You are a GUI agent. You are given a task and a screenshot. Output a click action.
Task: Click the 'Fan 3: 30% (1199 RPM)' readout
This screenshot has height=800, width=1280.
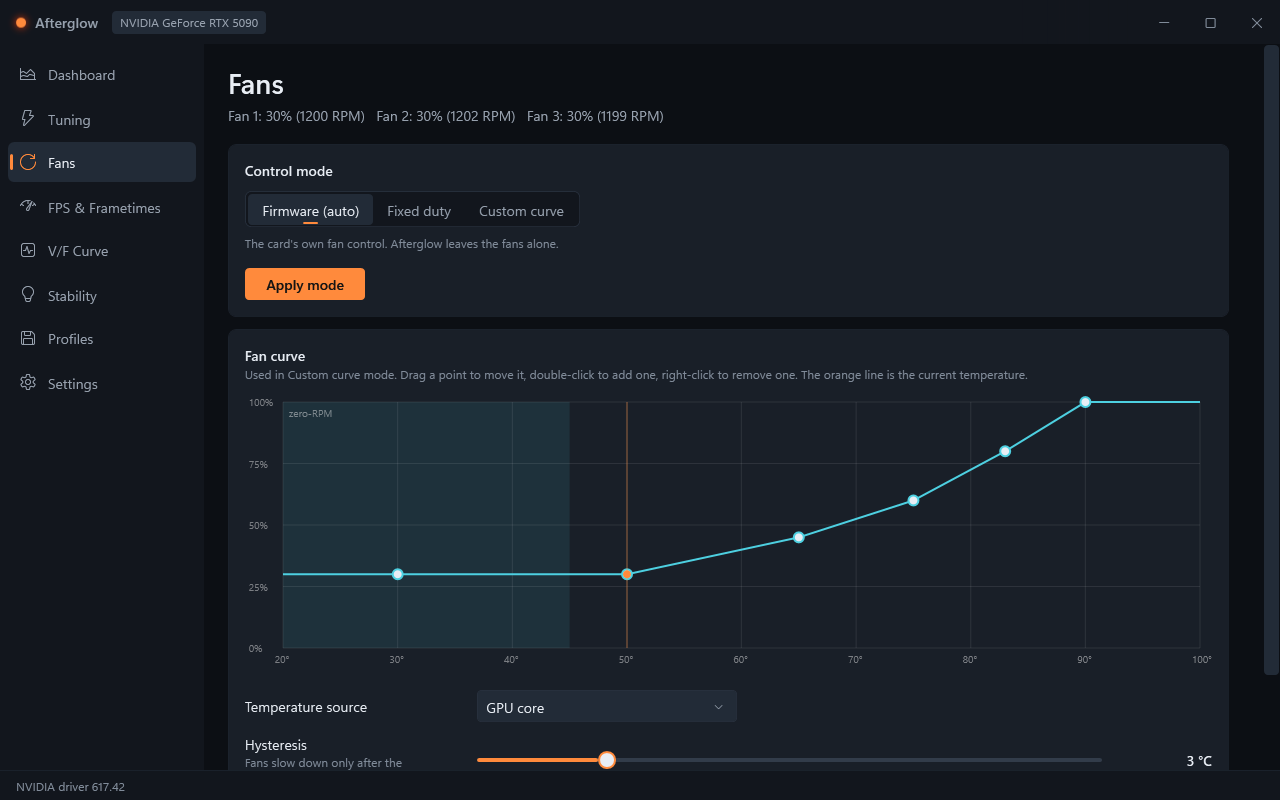(595, 116)
